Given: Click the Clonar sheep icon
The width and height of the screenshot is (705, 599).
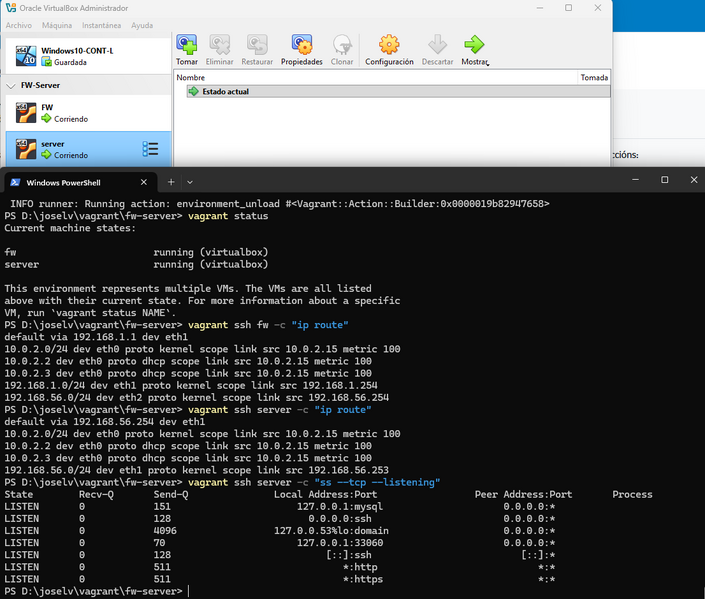Looking at the screenshot, I should pyautogui.click(x=342, y=45).
